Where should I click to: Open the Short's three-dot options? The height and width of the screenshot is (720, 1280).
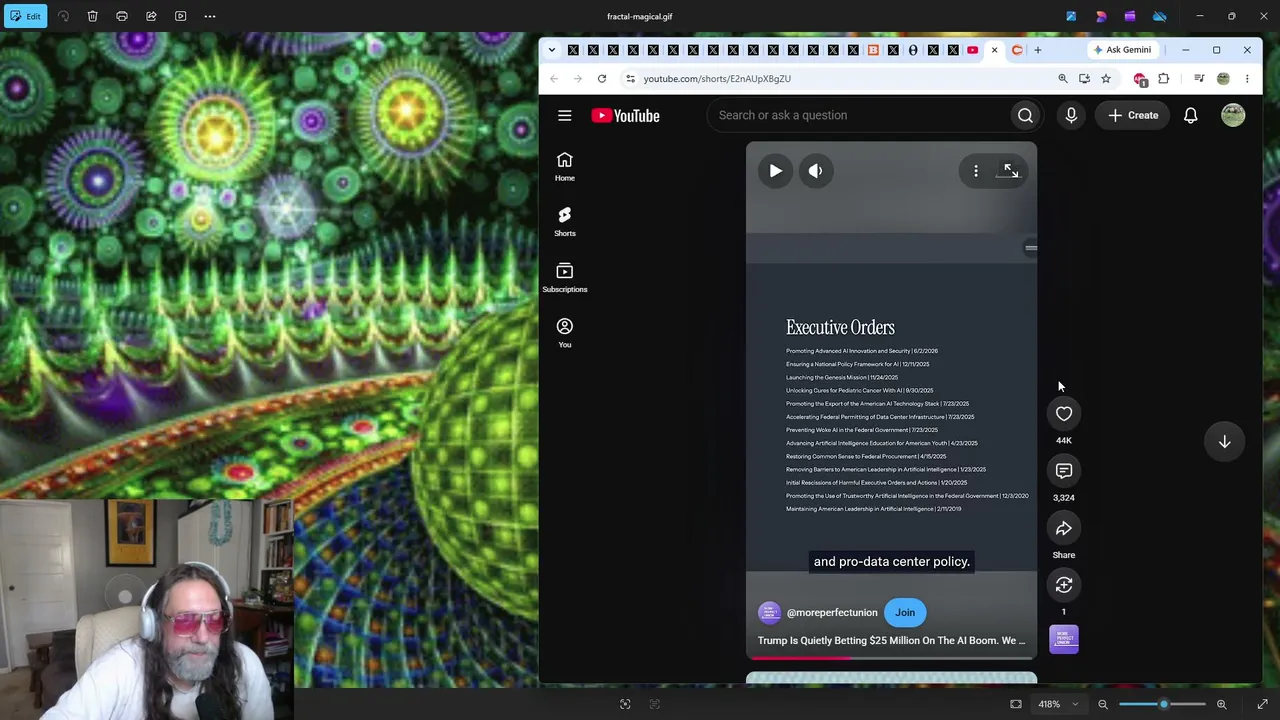point(976,171)
